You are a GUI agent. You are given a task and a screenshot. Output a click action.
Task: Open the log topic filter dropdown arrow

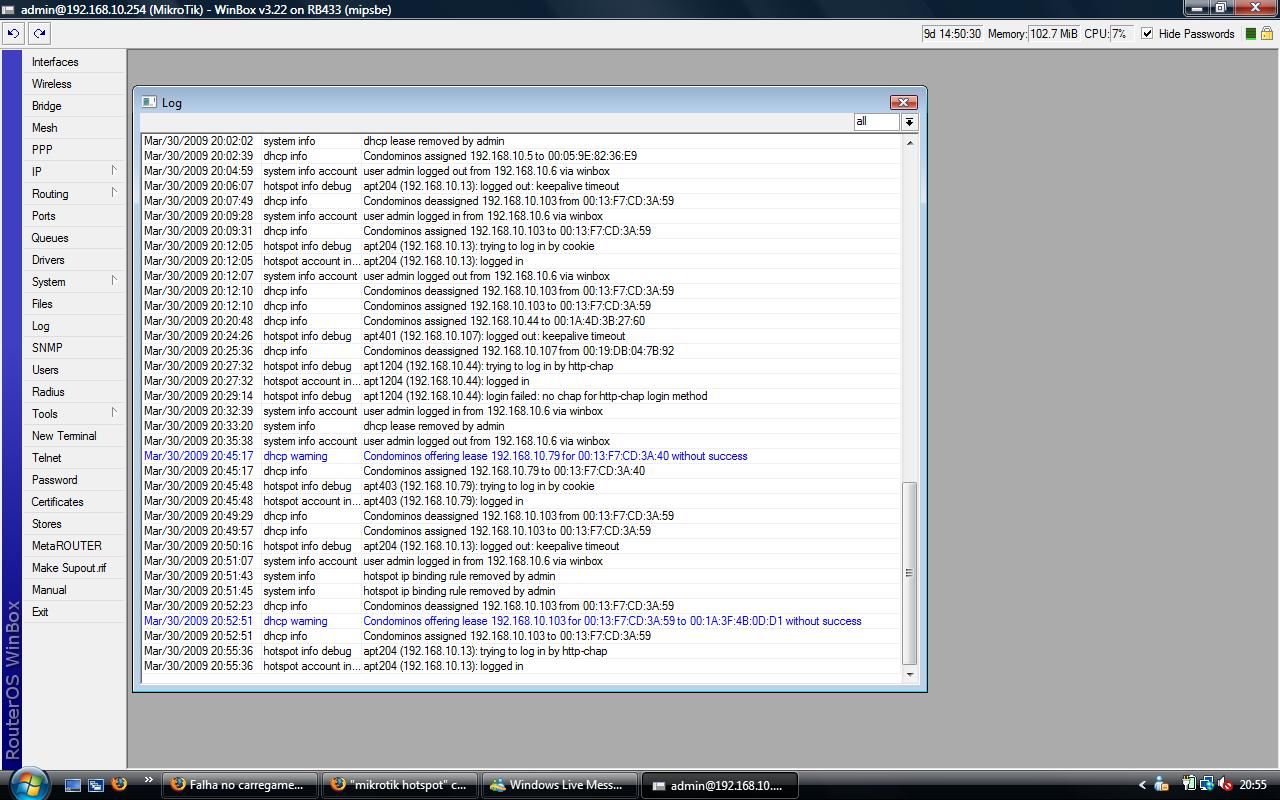tap(909, 122)
